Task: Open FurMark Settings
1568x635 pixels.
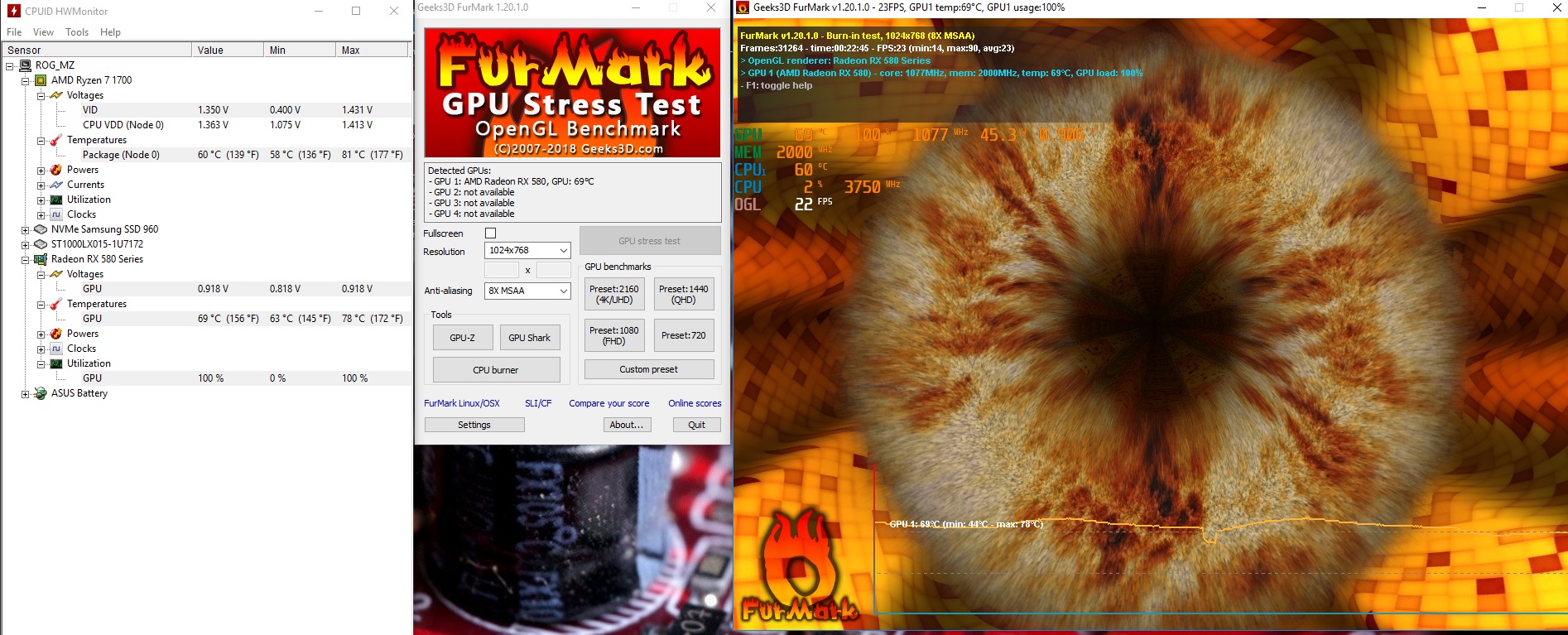Action: [x=474, y=425]
